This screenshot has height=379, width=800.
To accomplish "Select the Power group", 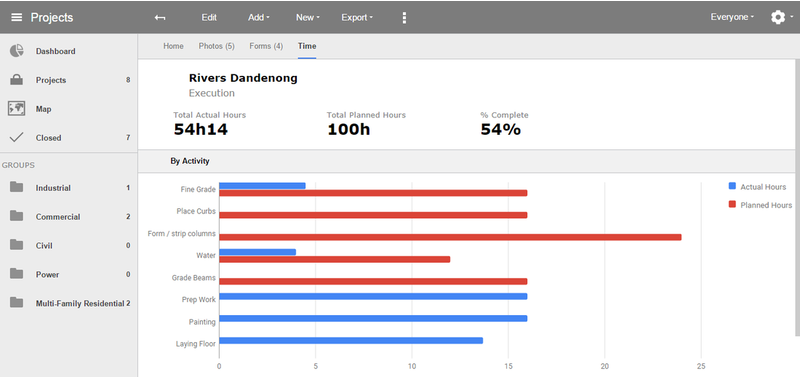I will coord(47,274).
